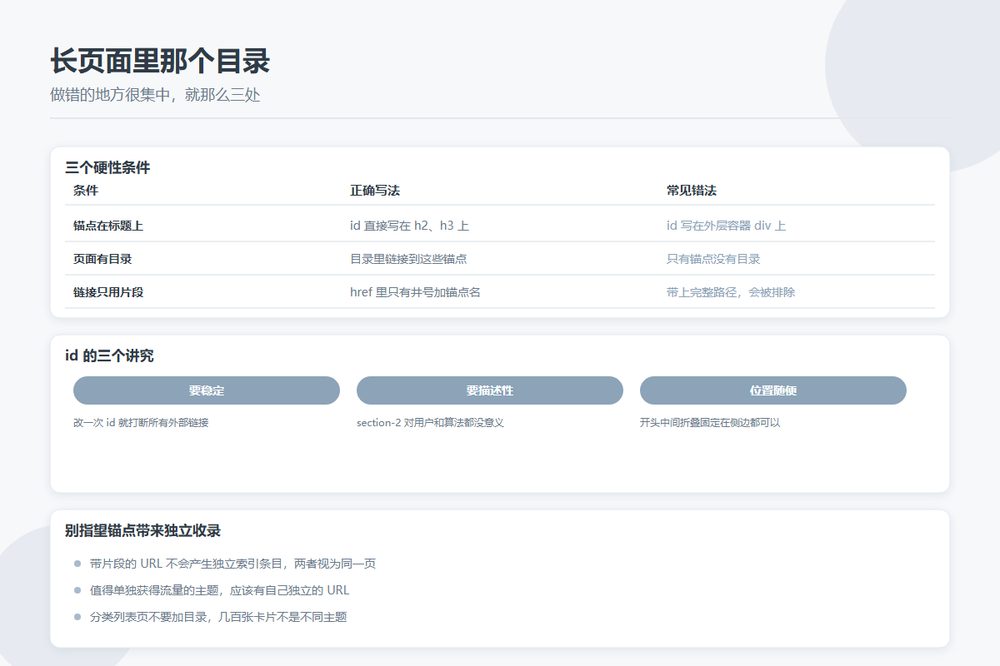Click cell 目录里链接到这些锚点
Image resolution: width=1000 pixels, height=666 pixels.
tap(408, 258)
